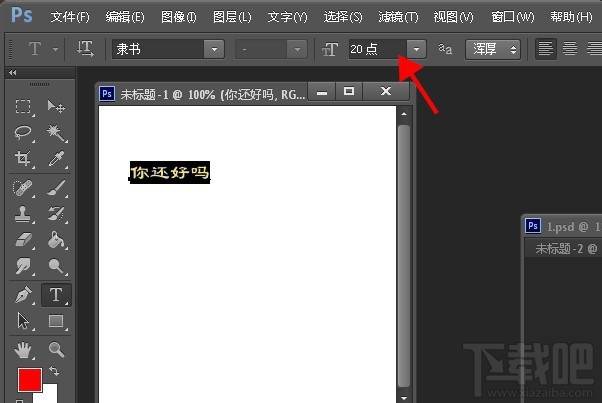Select the Dodge tool
Image resolution: width=602 pixels, height=403 pixels.
(56, 266)
